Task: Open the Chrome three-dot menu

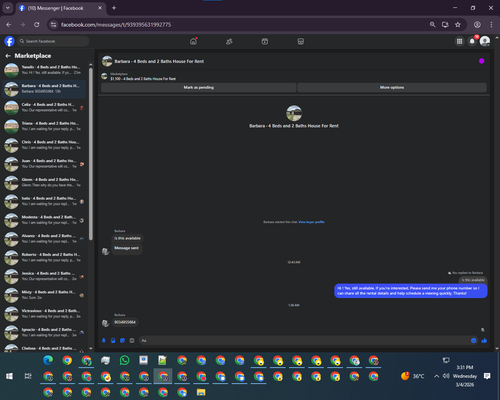Action: [491, 25]
